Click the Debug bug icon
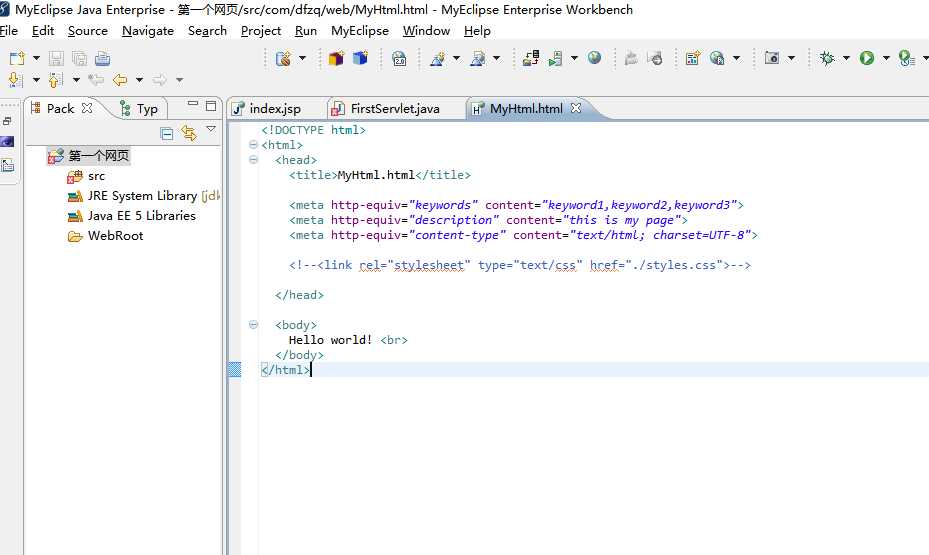This screenshot has width=929, height=555. [827, 58]
